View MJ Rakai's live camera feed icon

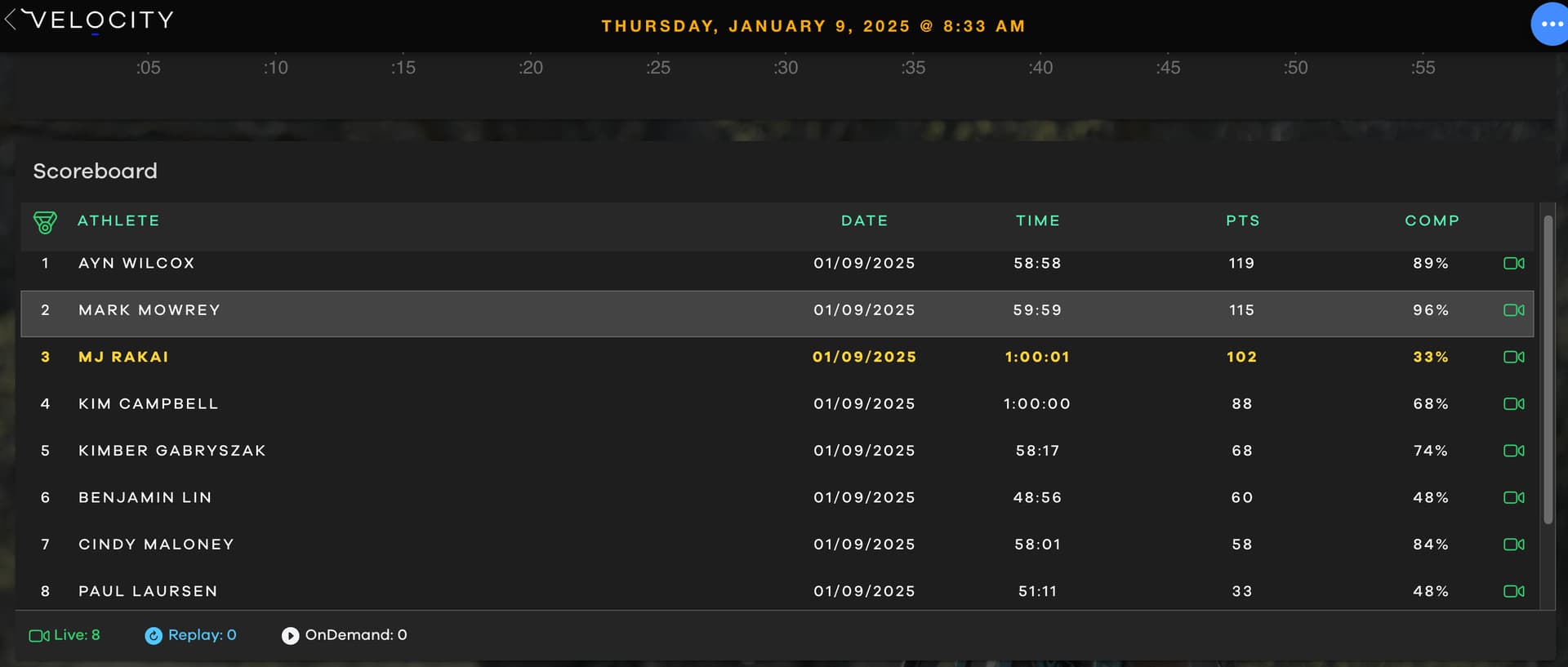pos(1514,357)
